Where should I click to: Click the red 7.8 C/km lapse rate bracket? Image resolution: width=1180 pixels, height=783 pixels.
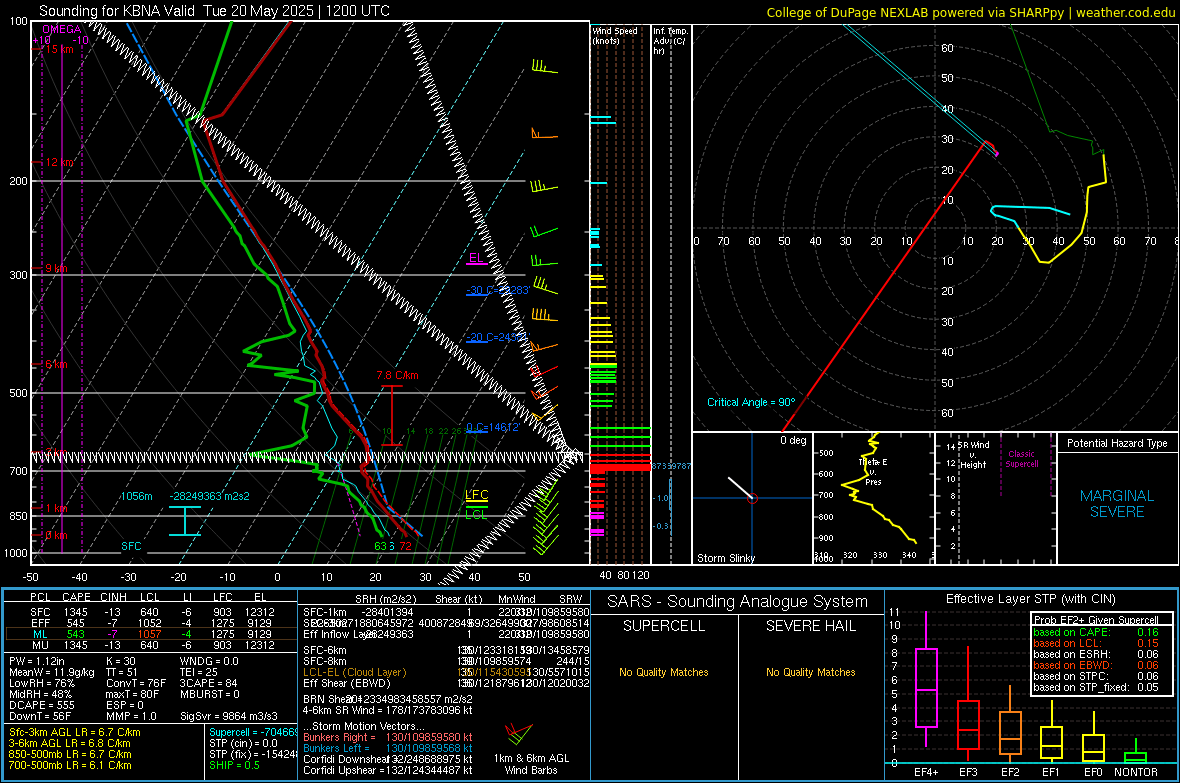[392, 416]
